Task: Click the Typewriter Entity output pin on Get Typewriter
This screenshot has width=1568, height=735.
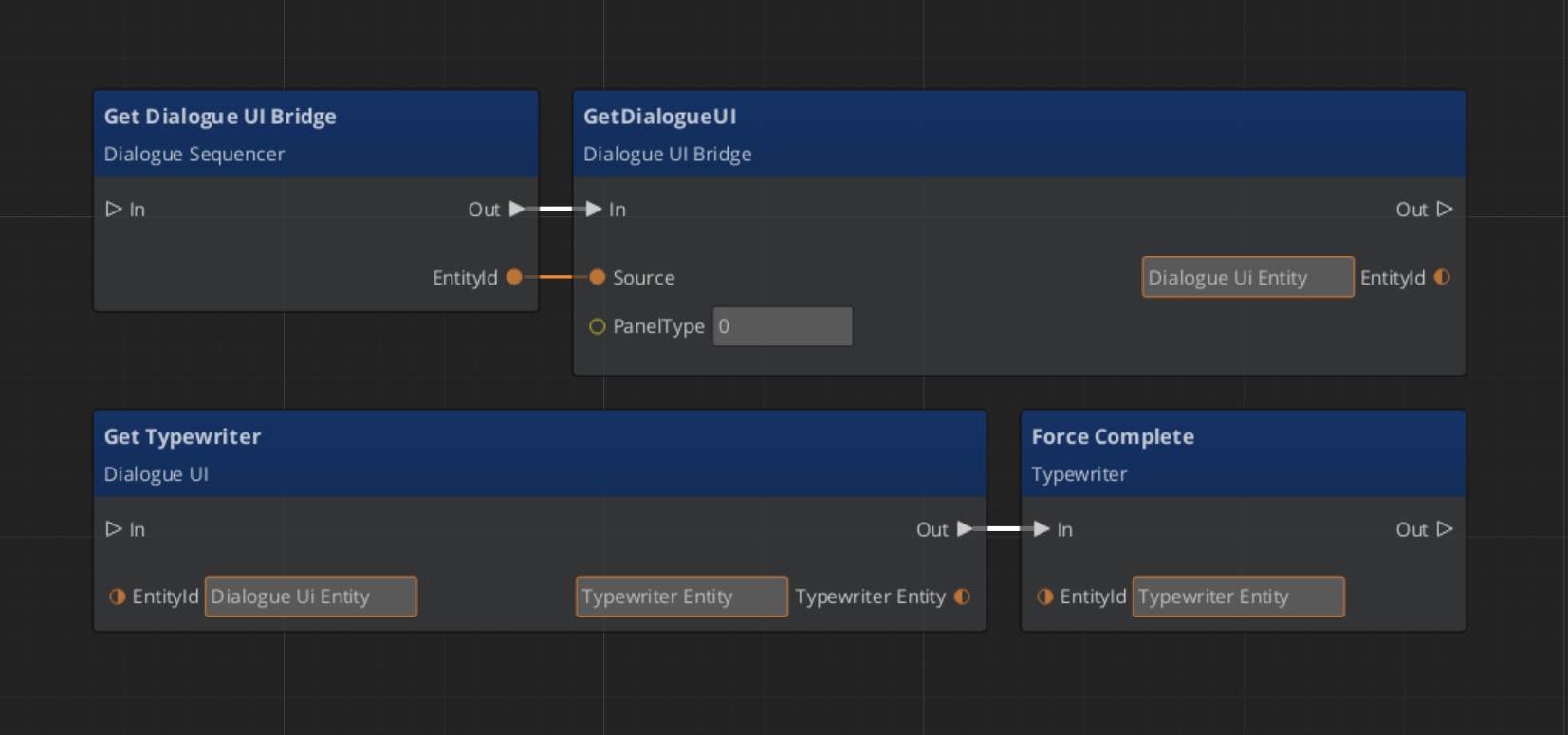Action: (x=962, y=597)
